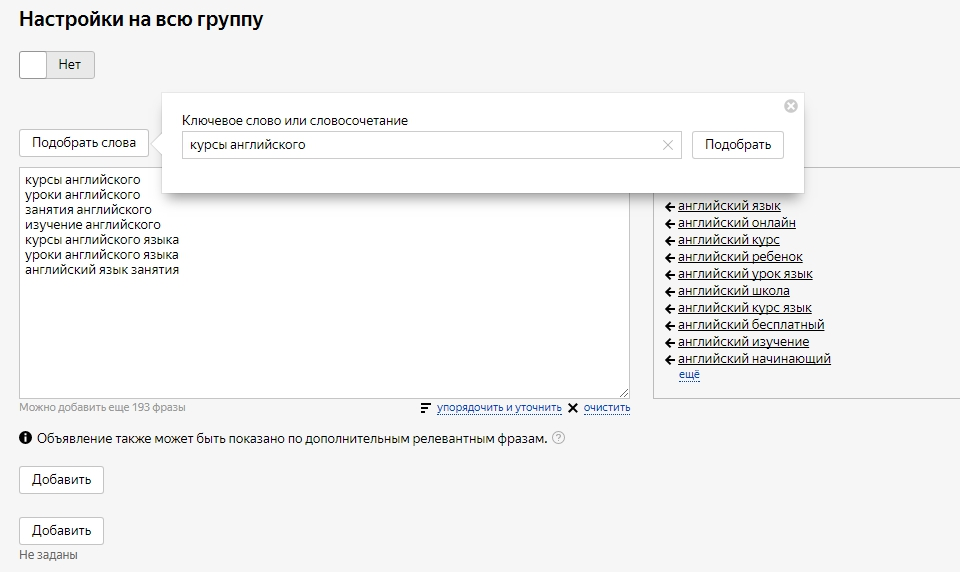Image resolution: width=960 pixels, height=572 pixels.
Task: Add suggested phrase 'английский курс язык'
Action: click(x=744, y=308)
